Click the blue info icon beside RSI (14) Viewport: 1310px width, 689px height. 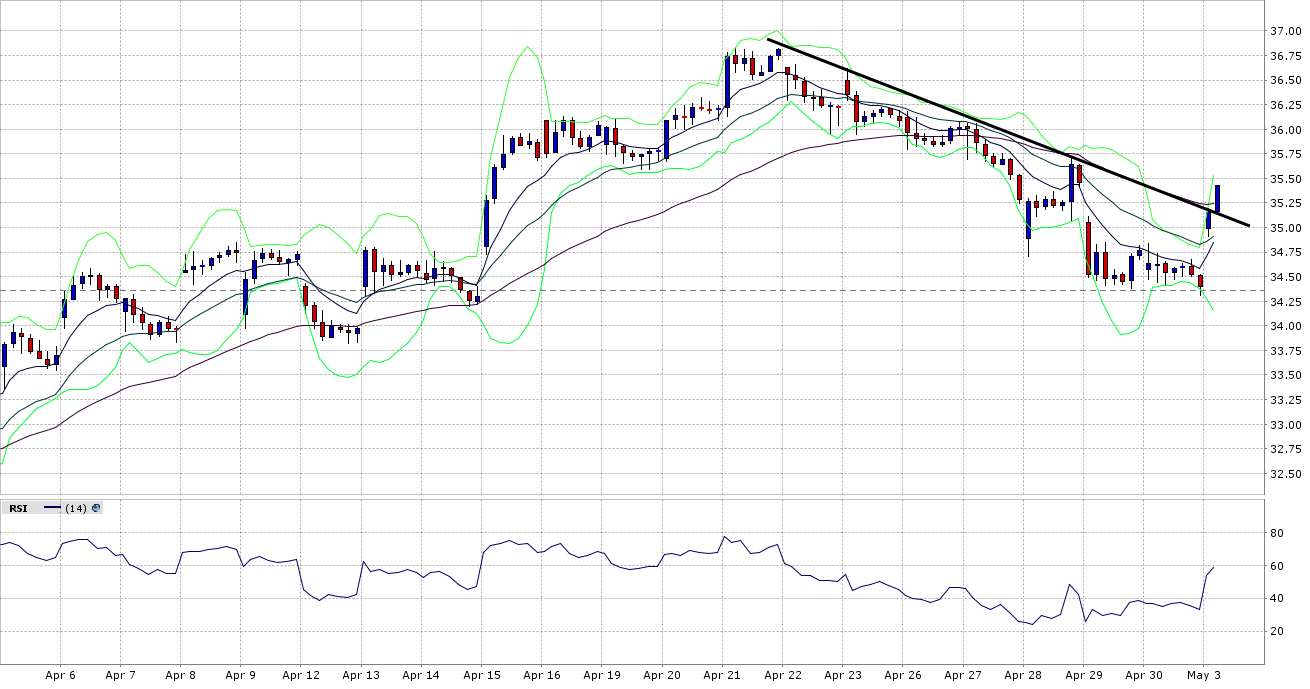click(x=96, y=508)
